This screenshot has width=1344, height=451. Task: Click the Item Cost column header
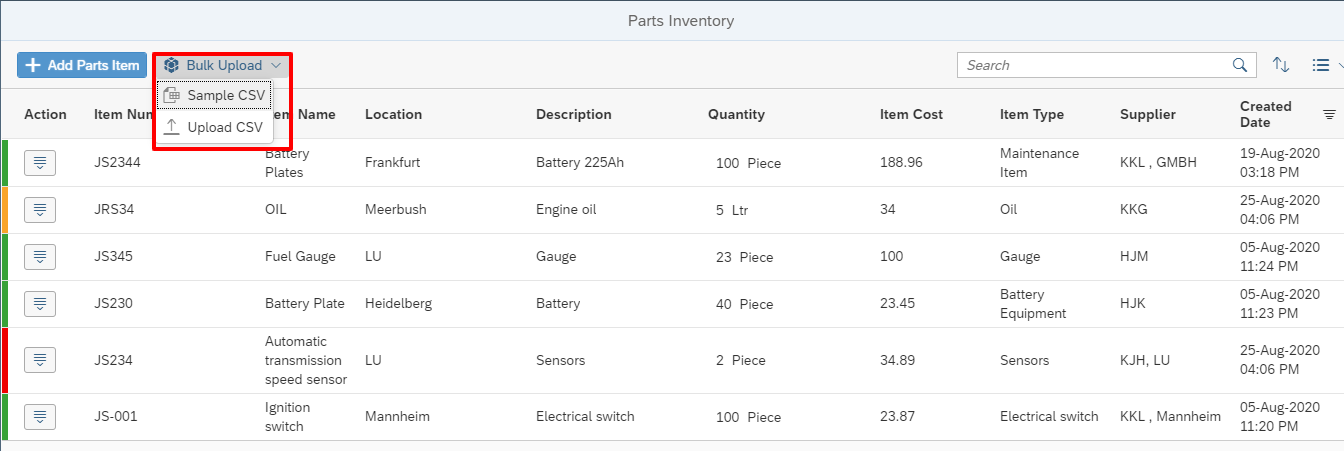pyautogui.click(x=911, y=114)
